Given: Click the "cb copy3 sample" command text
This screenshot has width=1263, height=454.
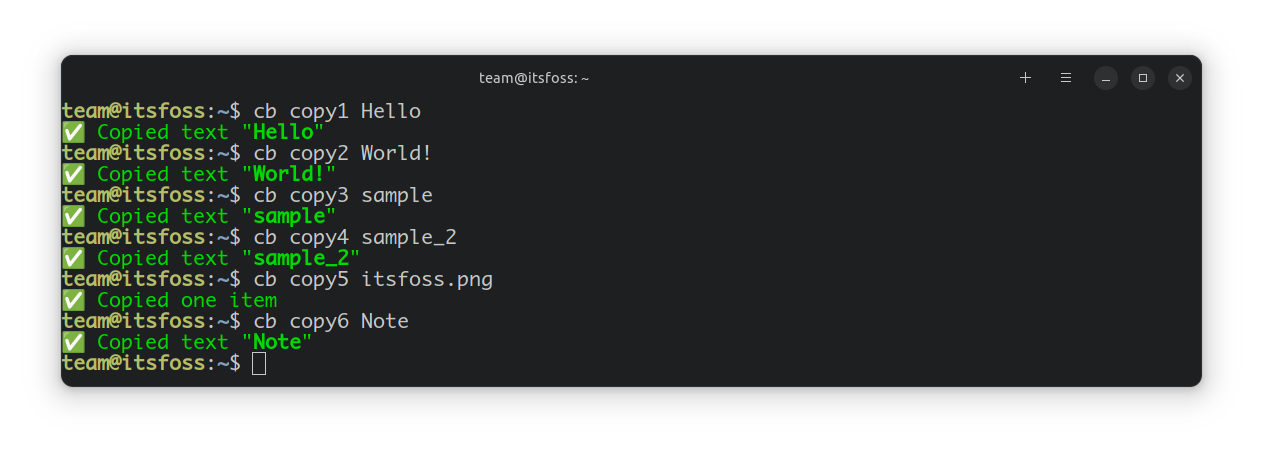Looking at the screenshot, I should tap(342, 195).
